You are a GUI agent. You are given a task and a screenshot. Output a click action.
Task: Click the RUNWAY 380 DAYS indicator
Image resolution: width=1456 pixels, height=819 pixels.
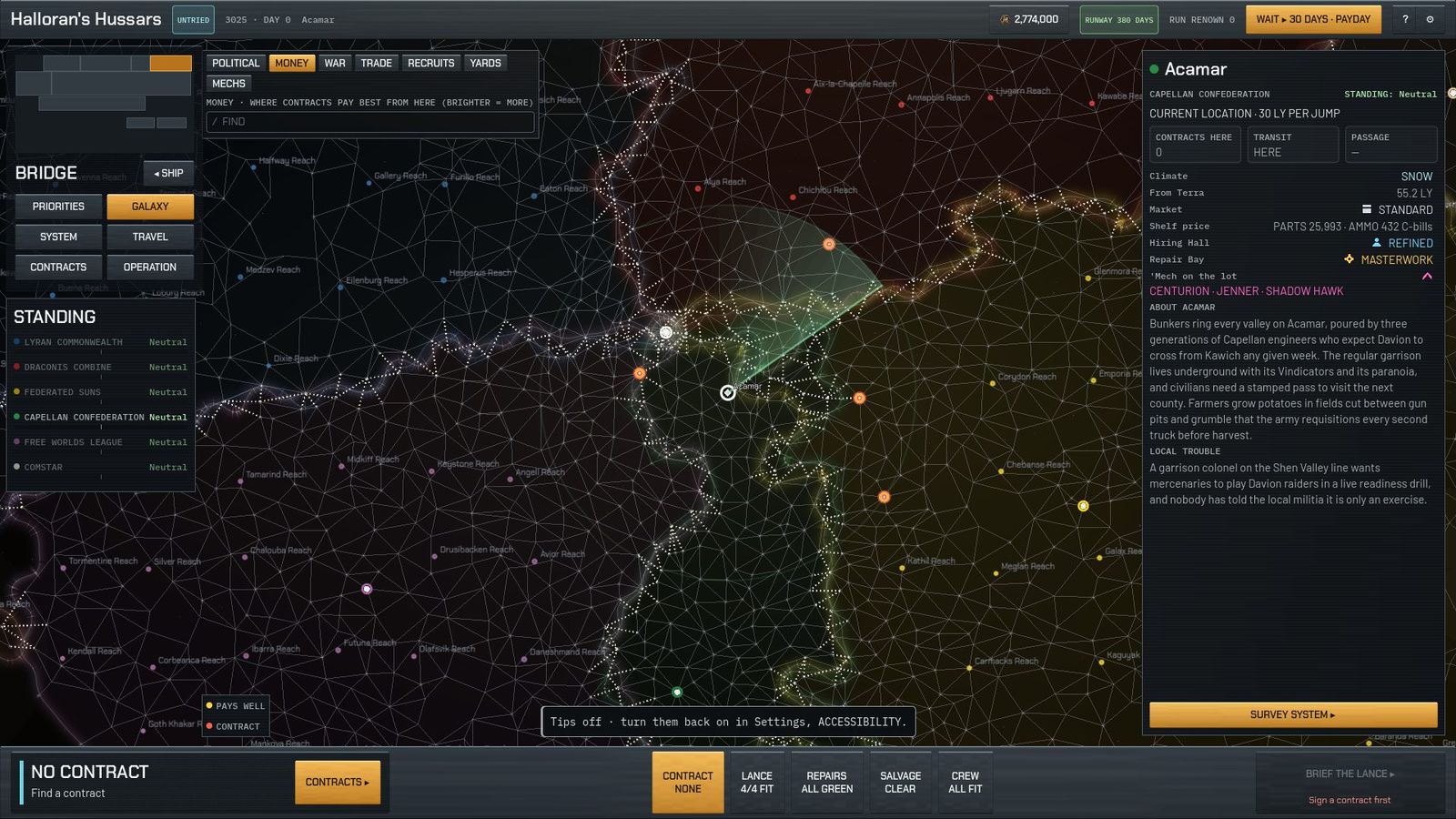pos(1118,19)
